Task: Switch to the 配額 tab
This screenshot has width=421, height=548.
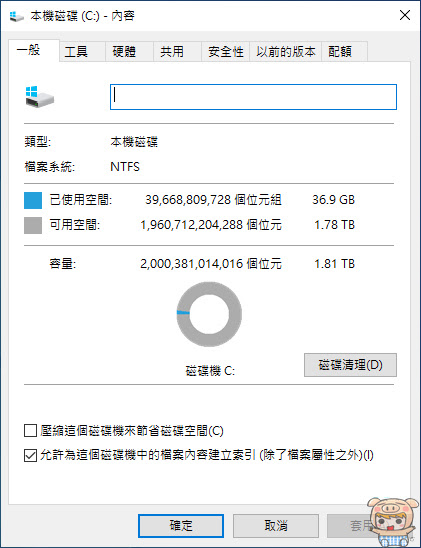Action: (344, 52)
